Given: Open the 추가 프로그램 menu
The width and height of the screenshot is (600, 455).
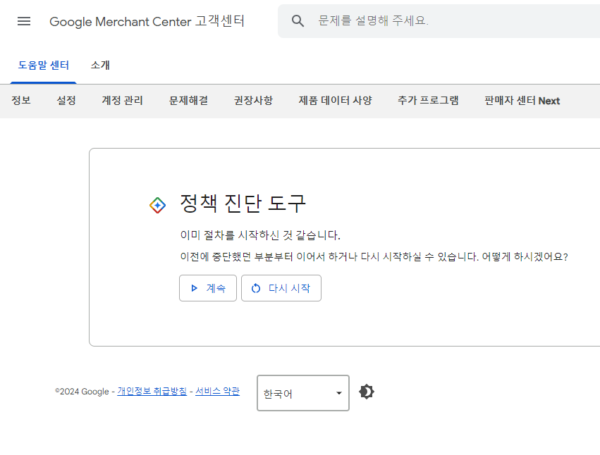Looking at the screenshot, I should coord(428,101).
